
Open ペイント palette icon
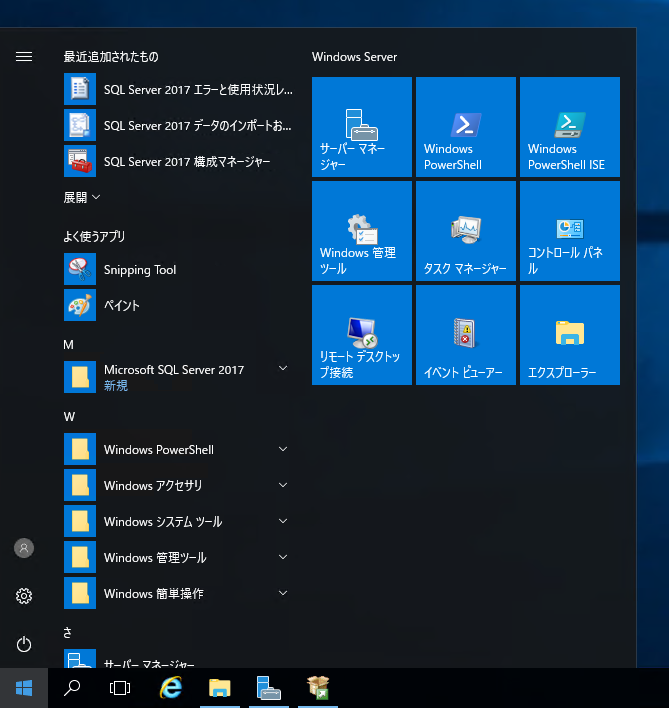point(80,305)
